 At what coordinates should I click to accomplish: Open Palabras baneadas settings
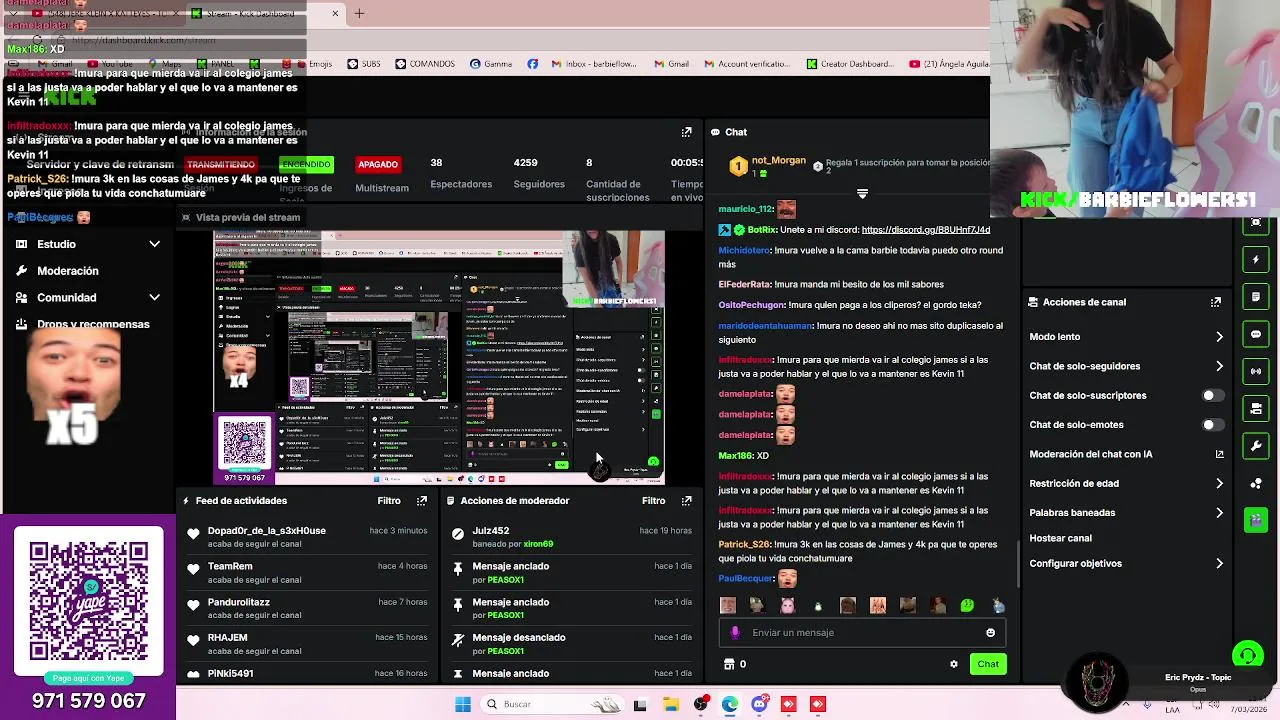[x=1126, y=513]
